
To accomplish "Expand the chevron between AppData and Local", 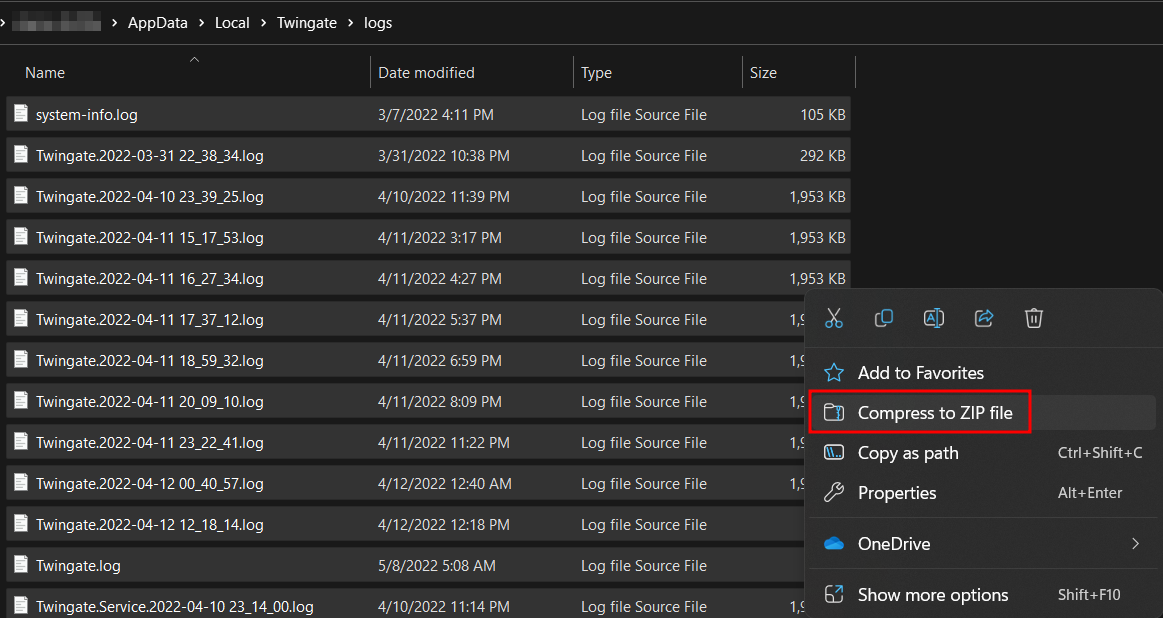I will click(x=202, y=23).
